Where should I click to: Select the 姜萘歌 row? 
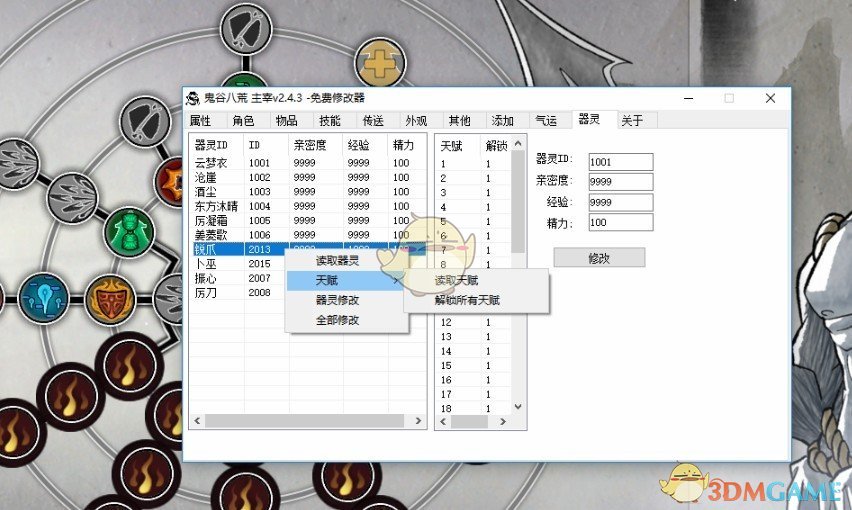click(308, 235)
